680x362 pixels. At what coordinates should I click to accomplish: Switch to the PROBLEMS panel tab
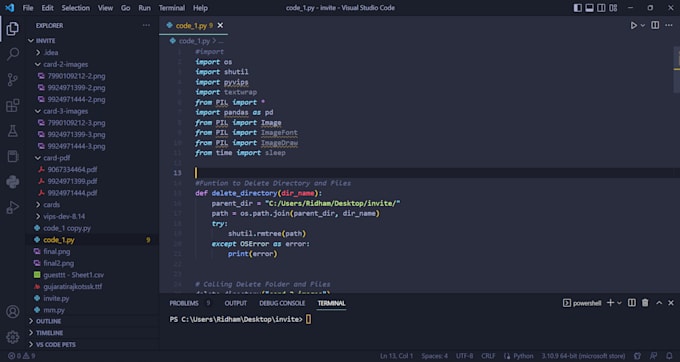point(184,303)
